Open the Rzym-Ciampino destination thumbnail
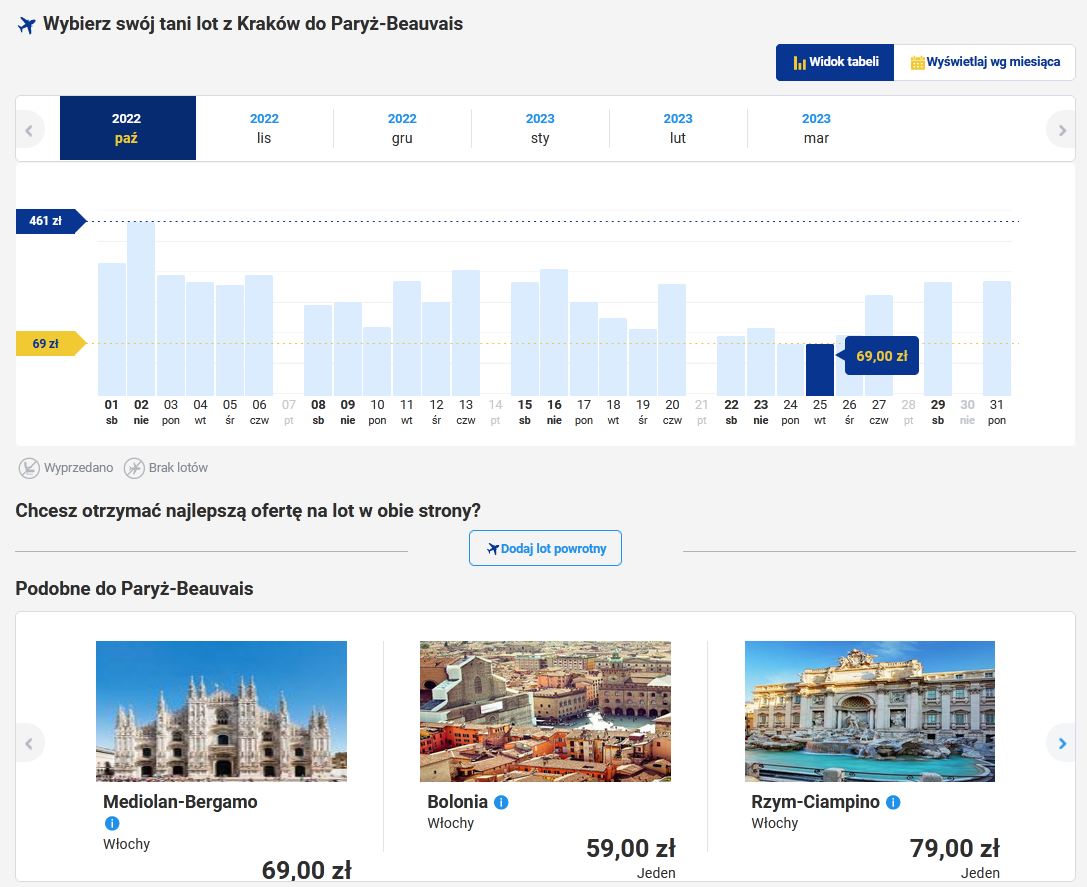The height and width of the screenshot is (887, 1087). 869,711
